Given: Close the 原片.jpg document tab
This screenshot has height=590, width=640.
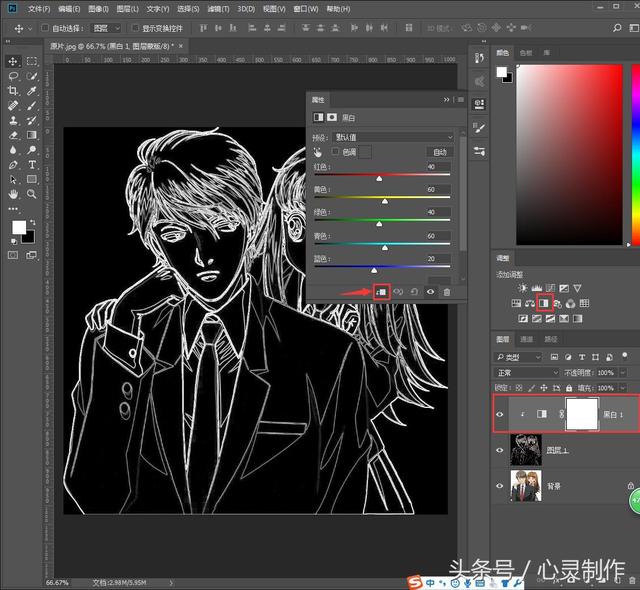Looking at the screenshot, I should coord(181,46).
